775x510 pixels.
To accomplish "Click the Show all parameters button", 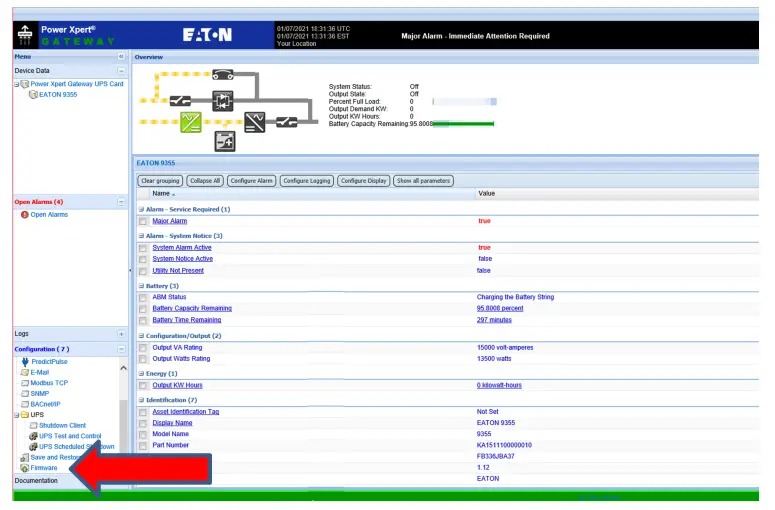I will pyautogui.click(x=423, y=181).
